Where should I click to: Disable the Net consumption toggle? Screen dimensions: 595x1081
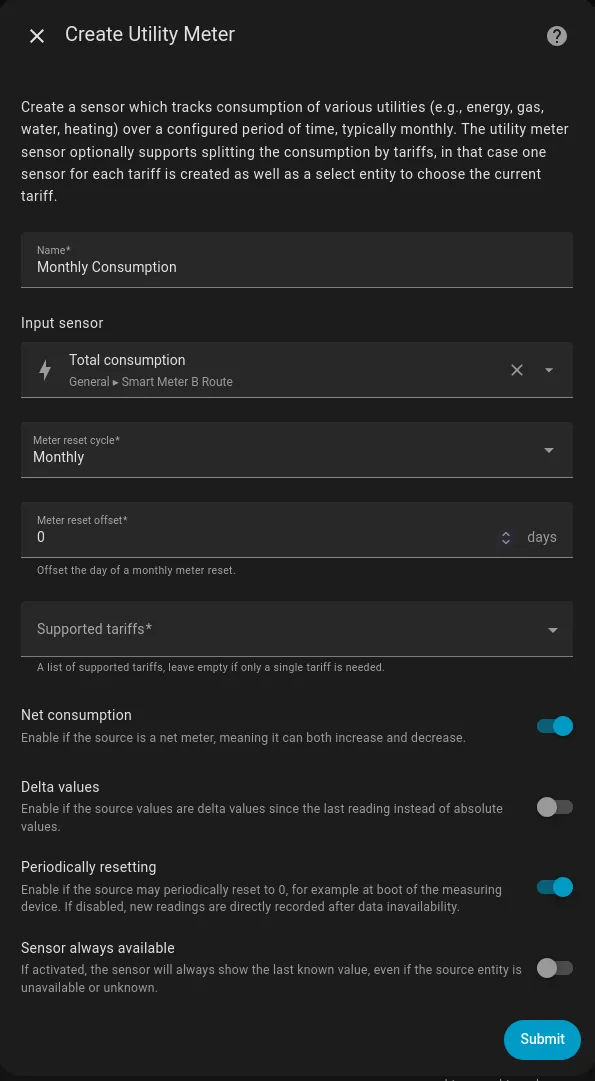point(554,725)
